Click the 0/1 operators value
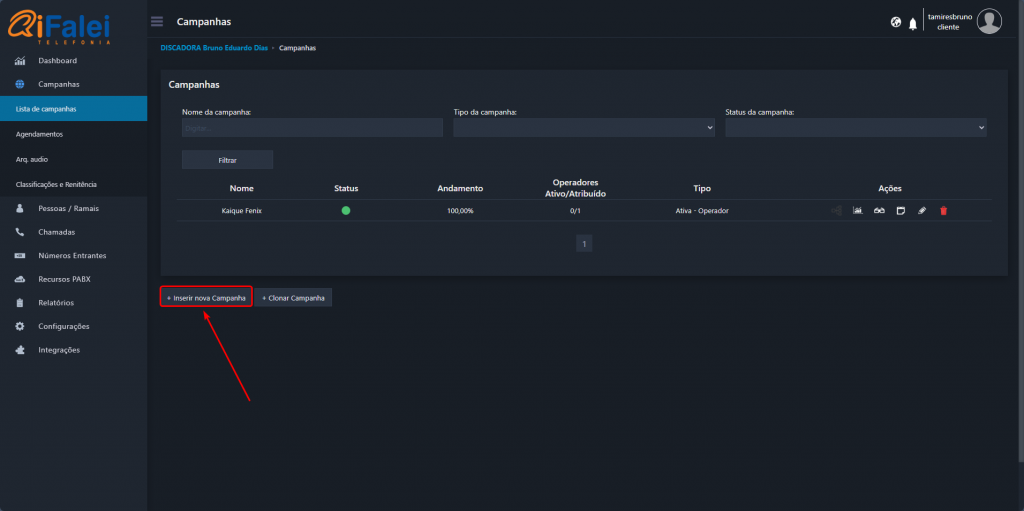The width and height of the screenshot is (1024, 511). (575, 211)
